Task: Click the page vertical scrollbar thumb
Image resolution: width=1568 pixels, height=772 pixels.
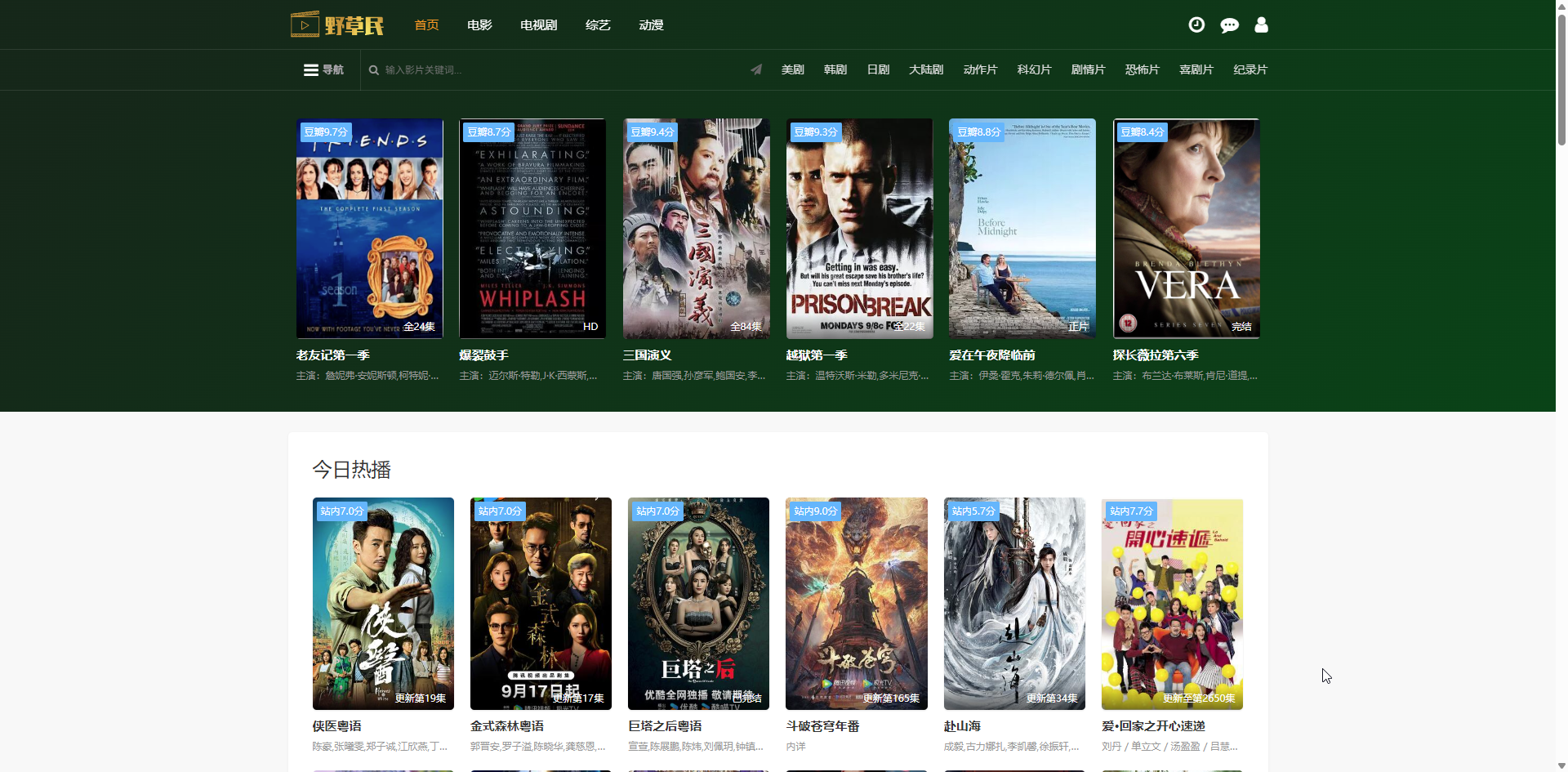Action: (x=1561, y=78)
